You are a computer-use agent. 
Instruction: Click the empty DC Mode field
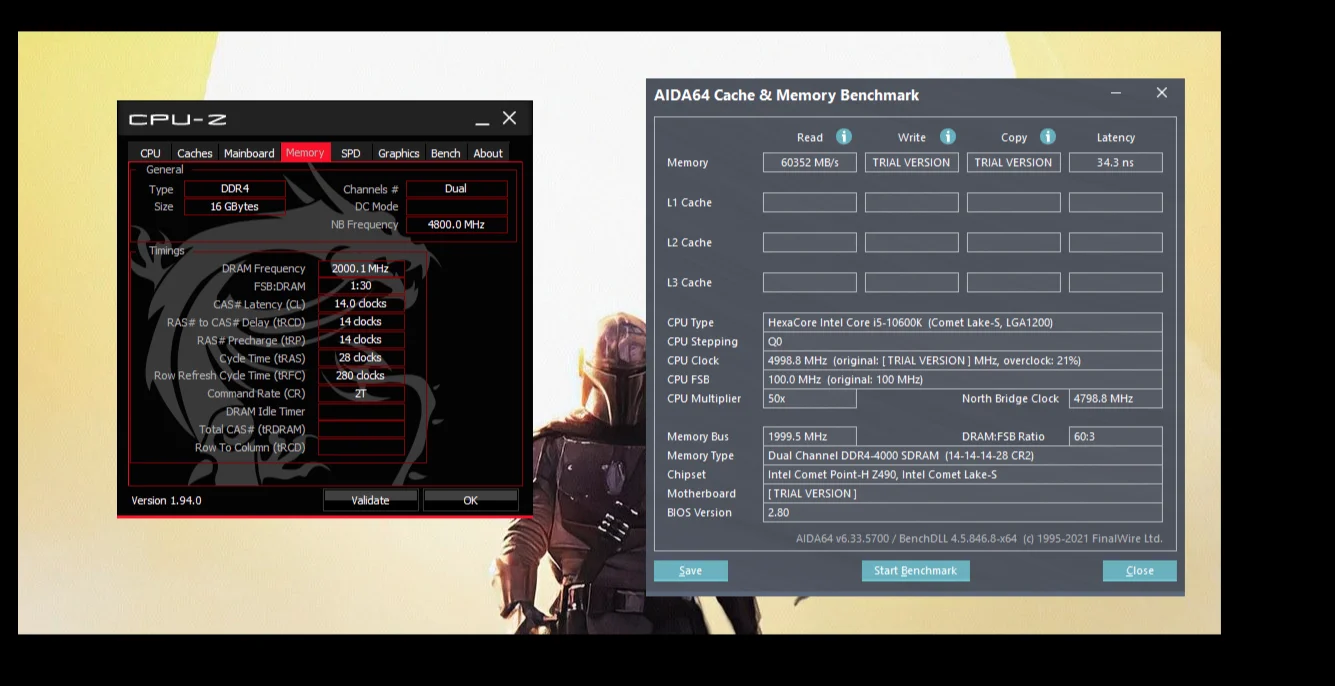tap(456, 206)
